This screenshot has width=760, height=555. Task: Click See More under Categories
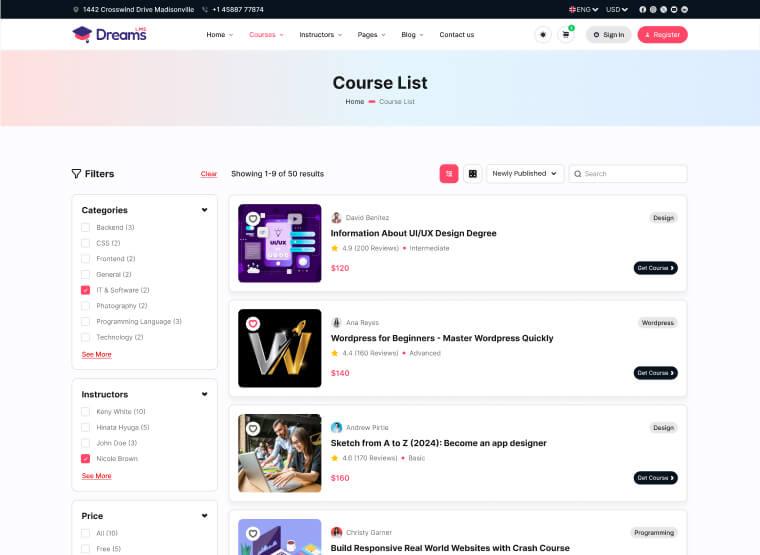pyautogui.click(x=96, y=354)
